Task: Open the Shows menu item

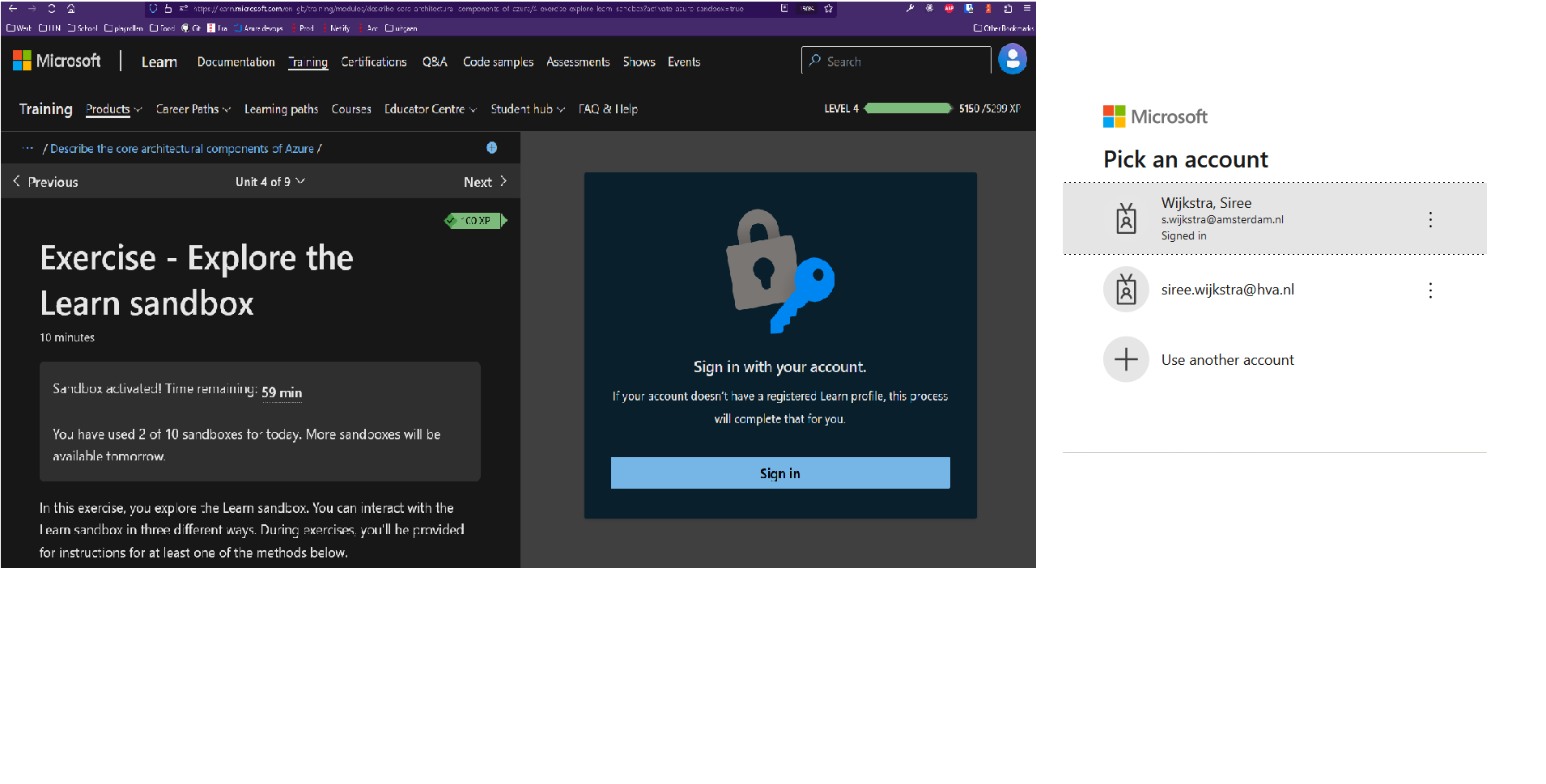Action: pos(639,62)
